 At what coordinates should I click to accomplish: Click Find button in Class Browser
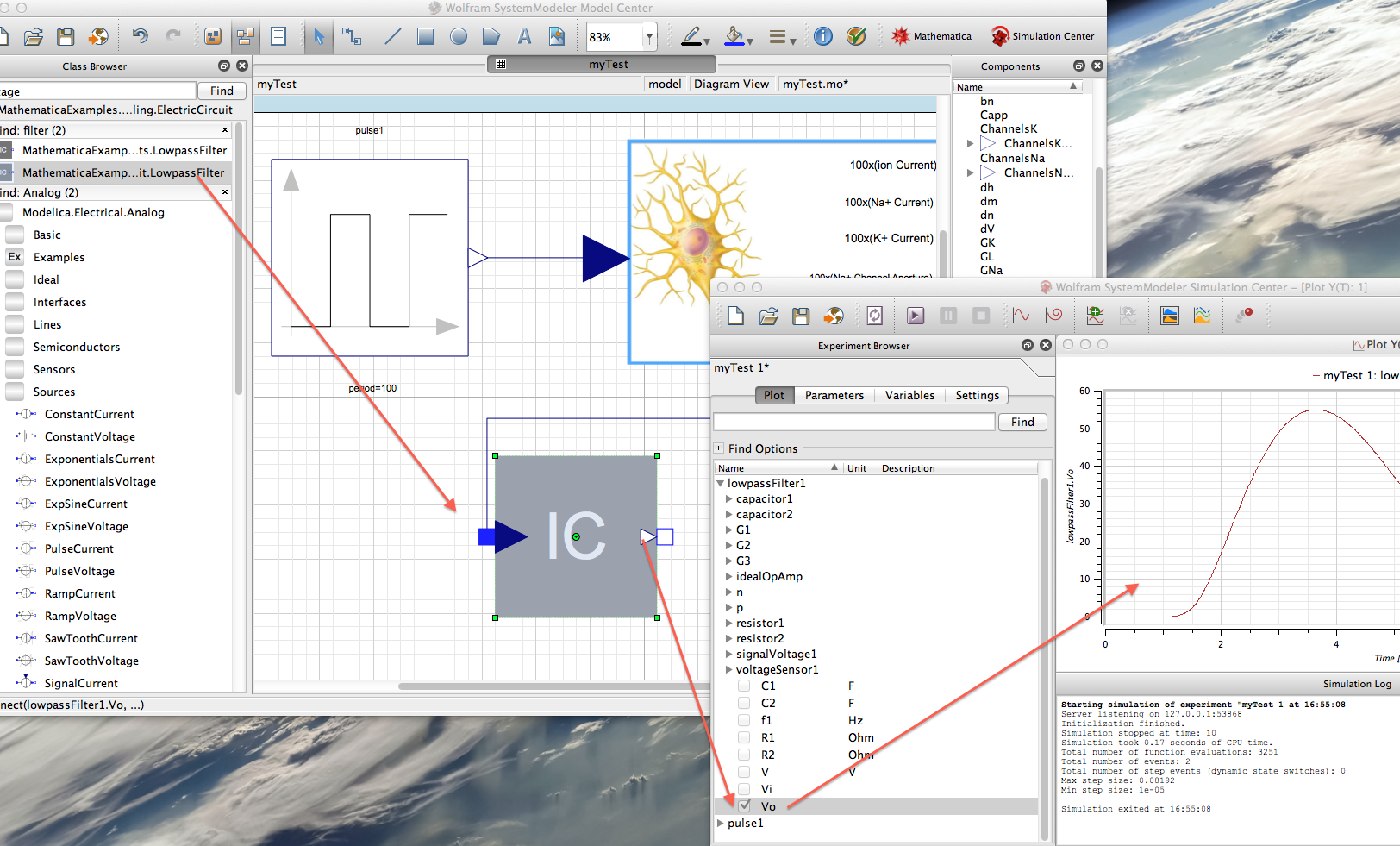tap(222, 91)
